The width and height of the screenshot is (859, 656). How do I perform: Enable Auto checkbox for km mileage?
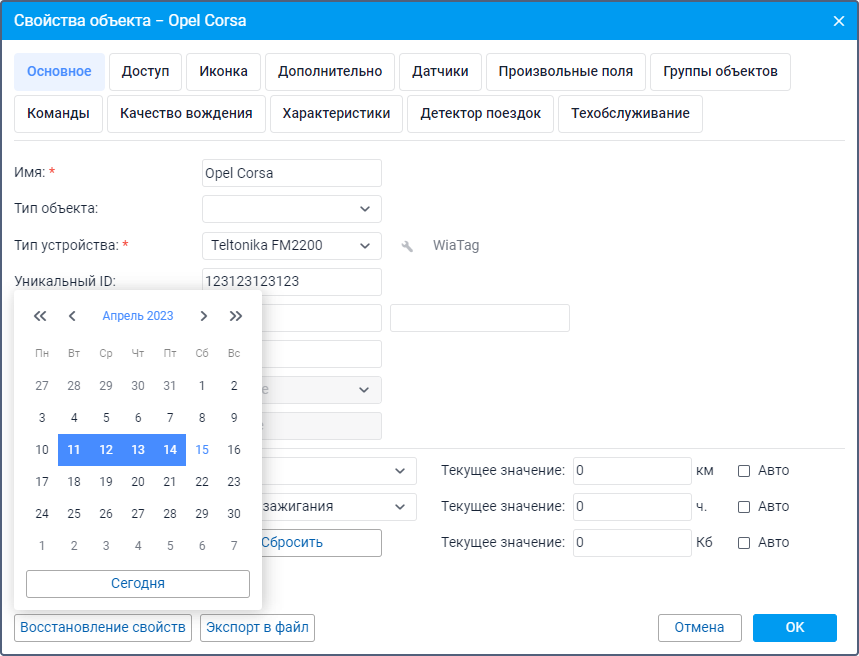(x=744, y=471)
